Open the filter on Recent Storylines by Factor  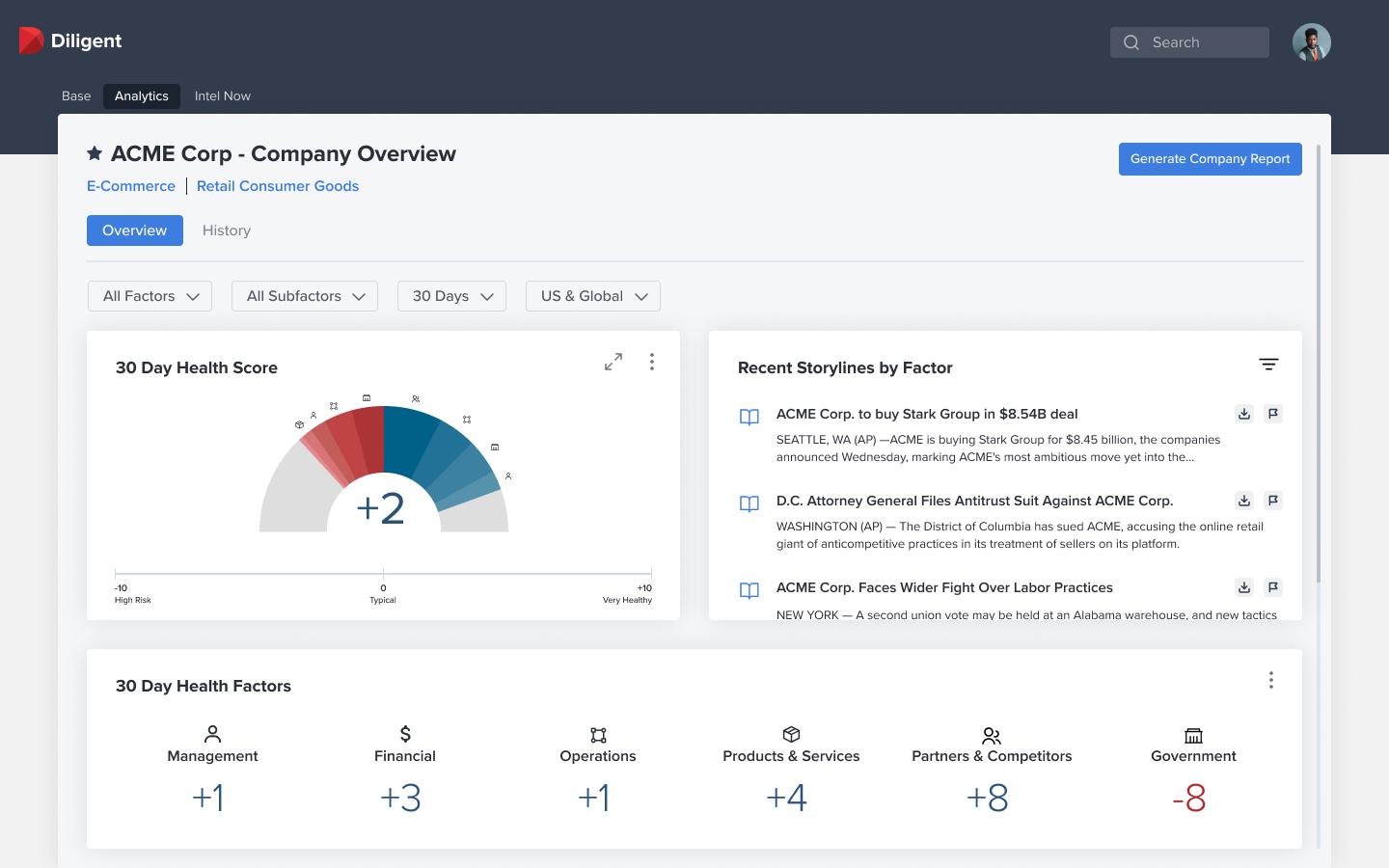tap(1268, 365)
